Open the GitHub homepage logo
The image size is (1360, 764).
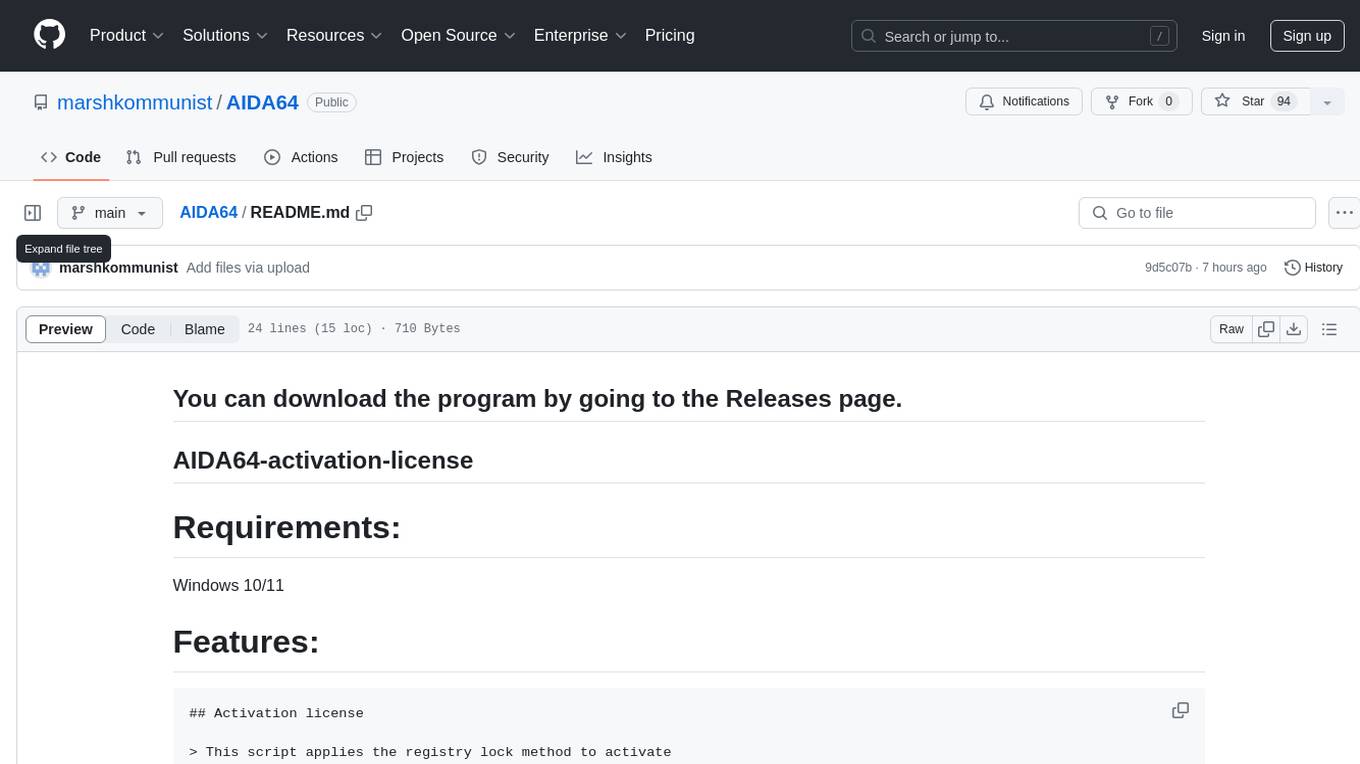point(49,35)
